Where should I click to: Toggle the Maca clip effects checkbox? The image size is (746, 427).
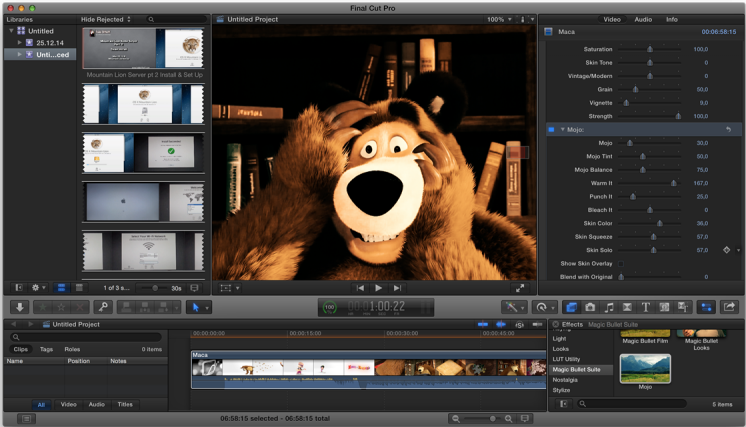click(x=548, y=31)
